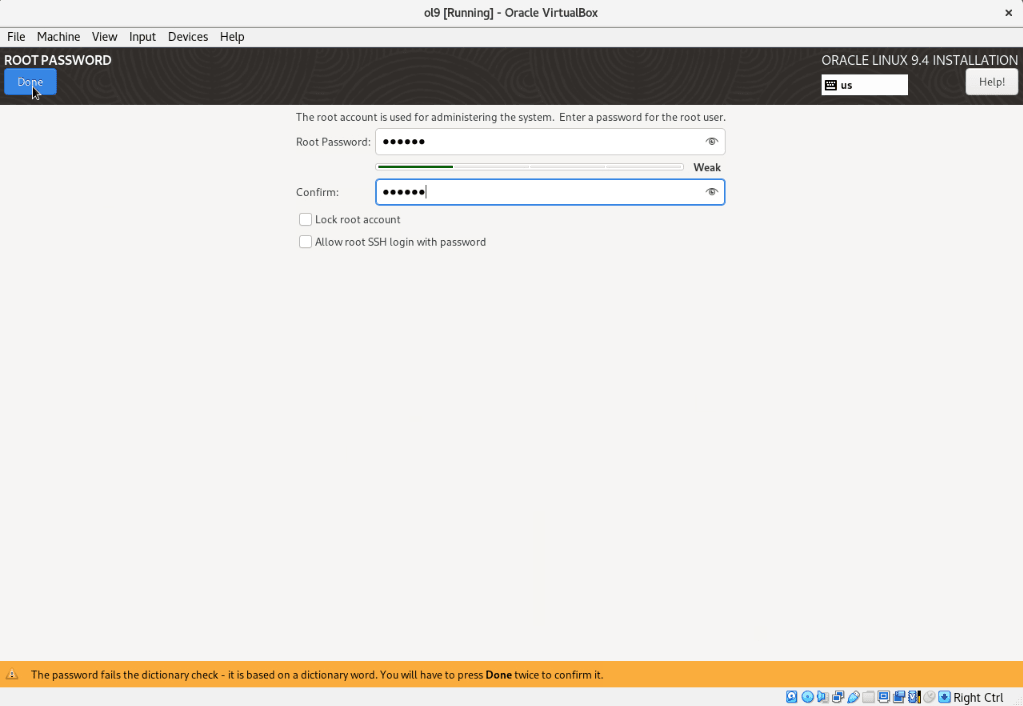The image size is (1023, 706).
Task: Reveal the Confirm password with its eye icon
Action: (711, 192)
